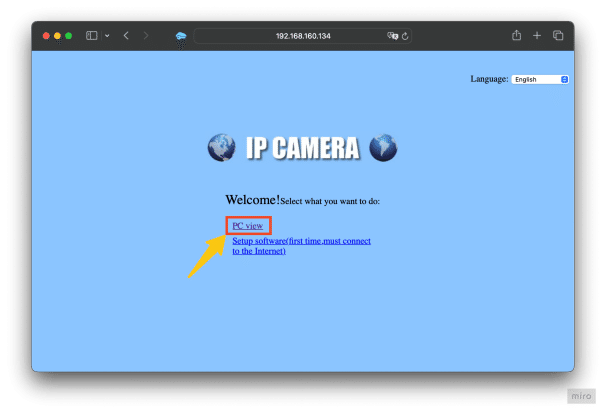This screenshot has width=605, height=413.
Task: Click the IP CAMERA logo title
Action: 303,148
